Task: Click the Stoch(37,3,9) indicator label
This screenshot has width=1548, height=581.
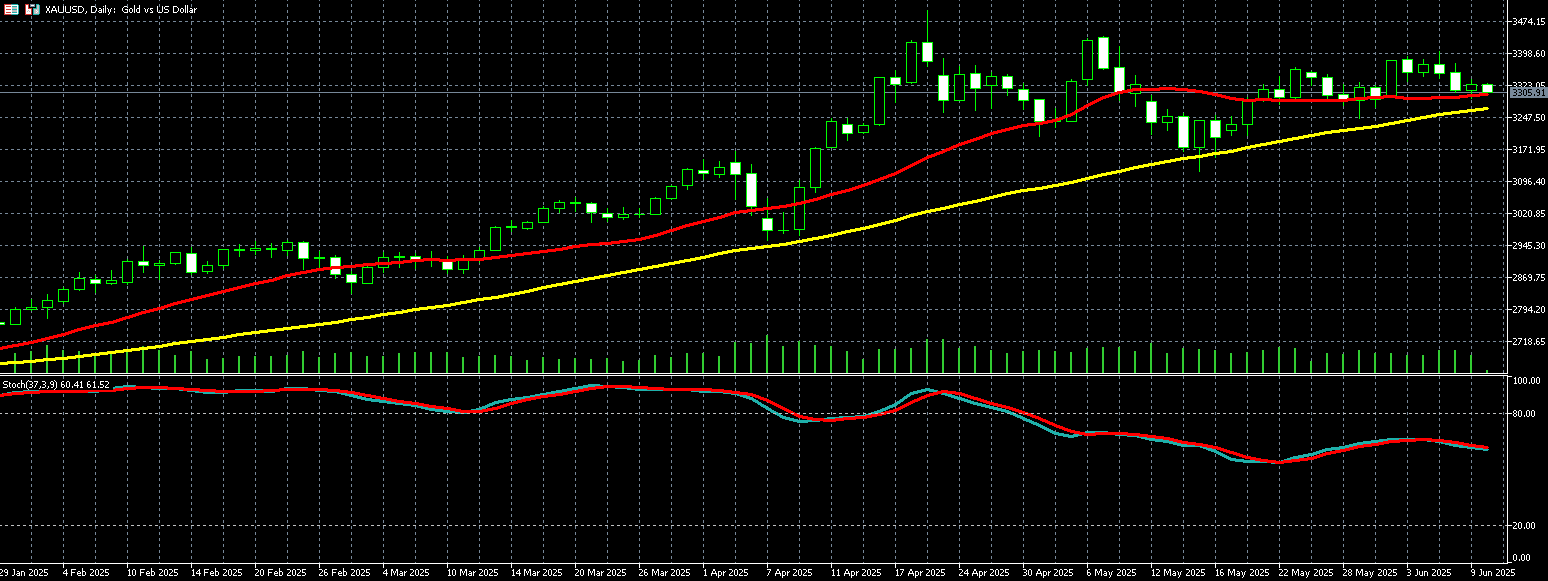Action: click(x=41, y=384)
